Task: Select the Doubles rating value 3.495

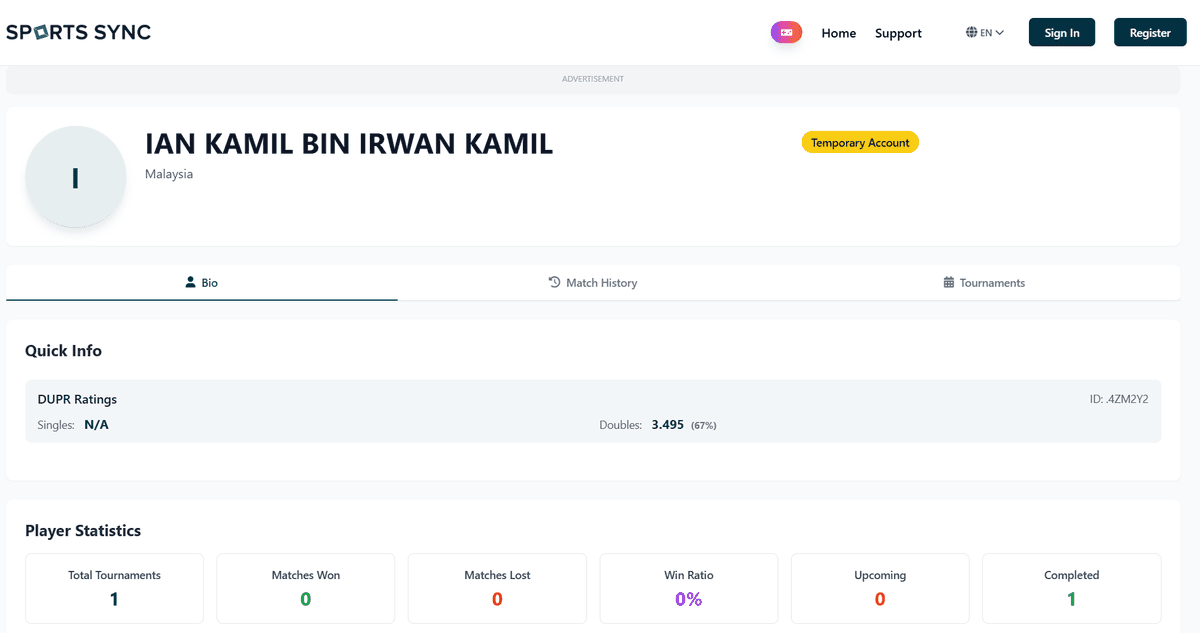Action: click(667, 424)
